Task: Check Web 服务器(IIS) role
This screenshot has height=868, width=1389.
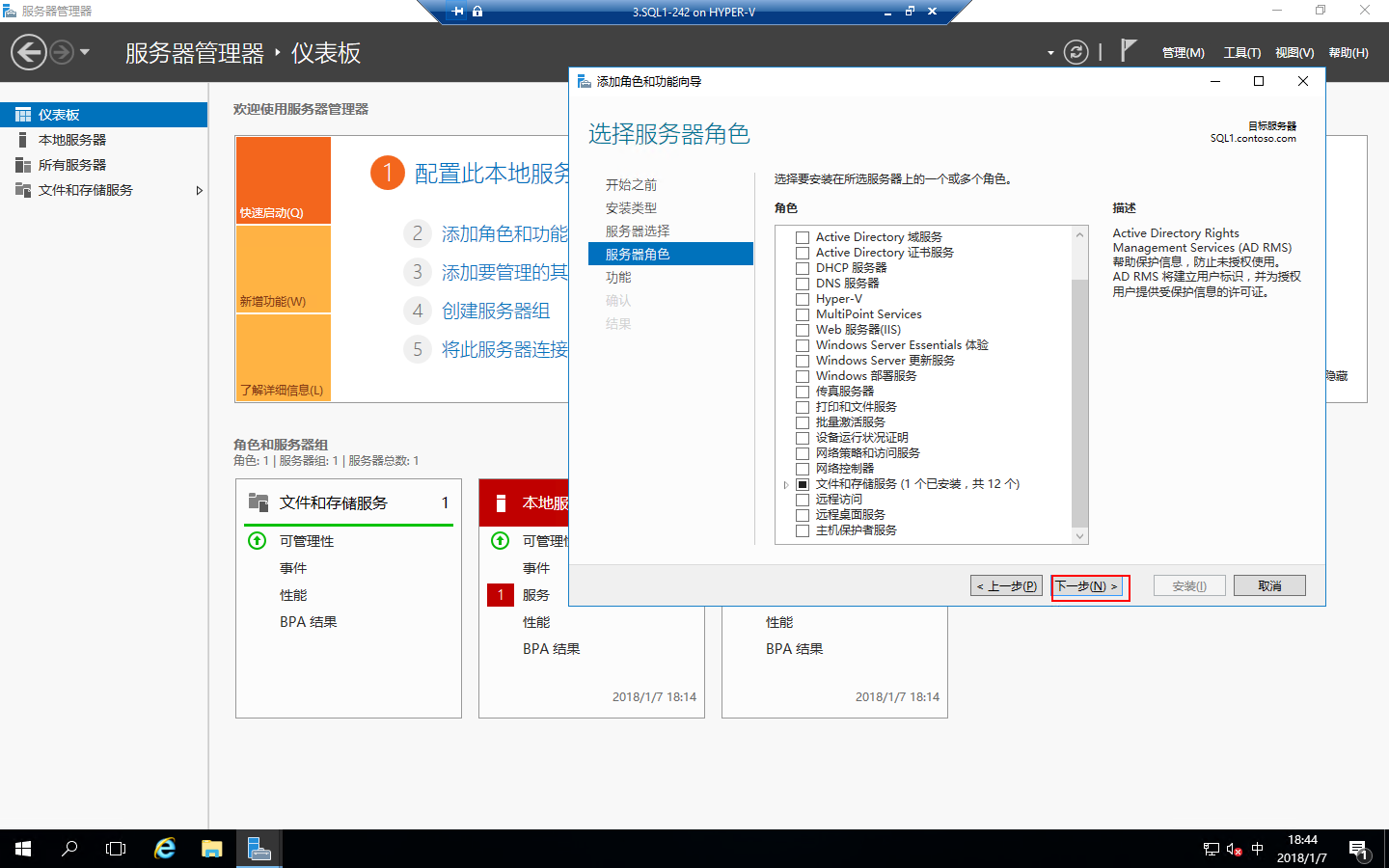Action: (x=803, y=330)
